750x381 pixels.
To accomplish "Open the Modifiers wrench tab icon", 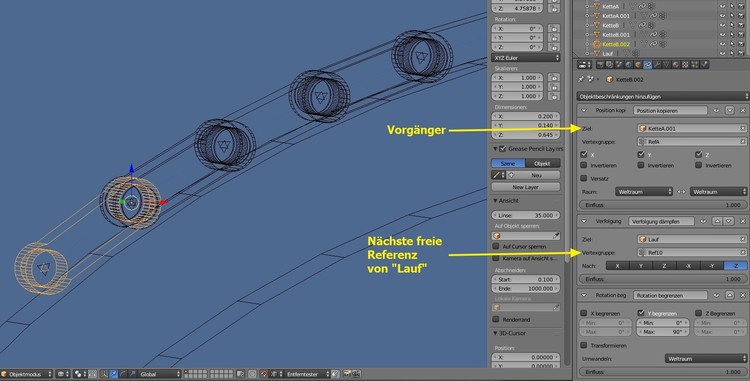I will click(x=657, y=65).
